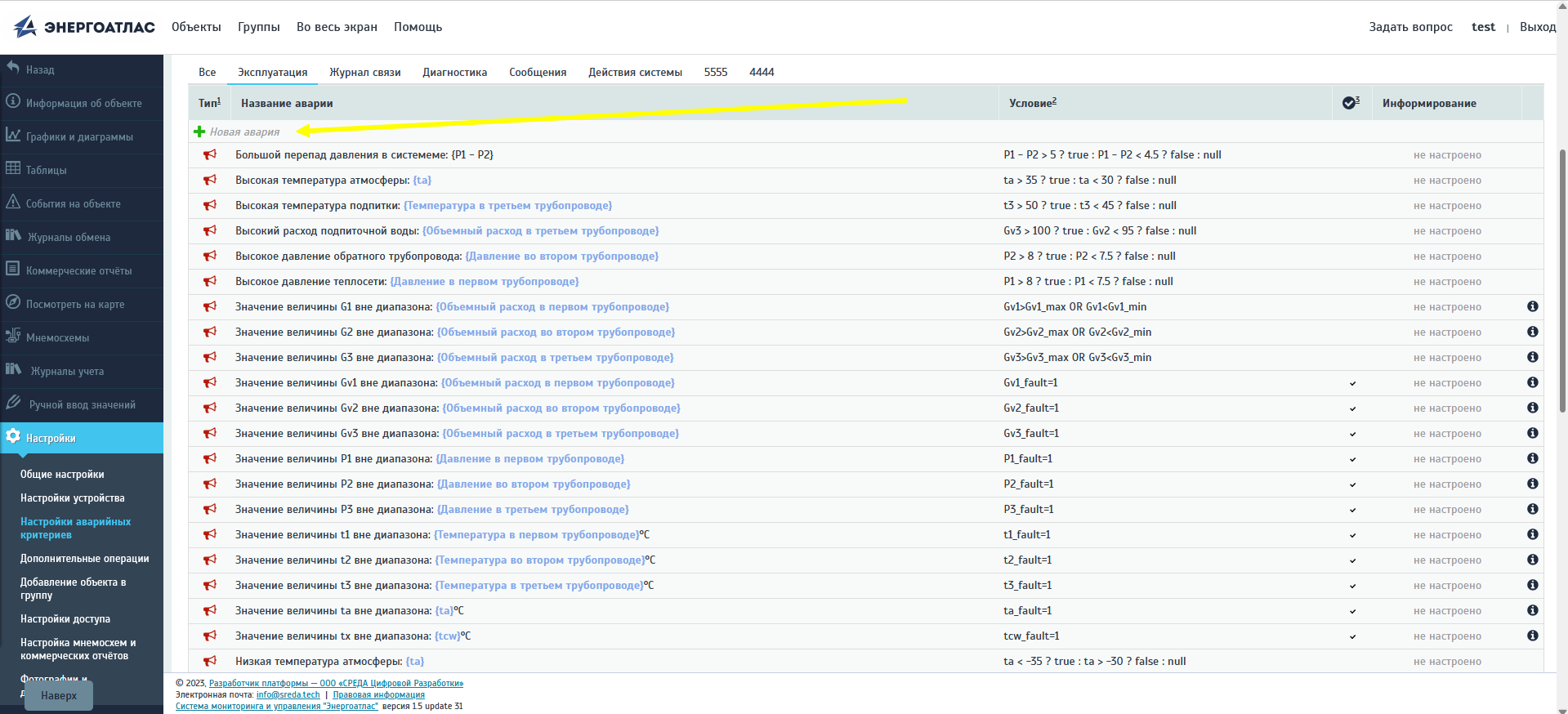This screenshot has width=1568, height=714.
Task: Click the Энергоатлас logo icon
Action: click(x=25, y=27)
